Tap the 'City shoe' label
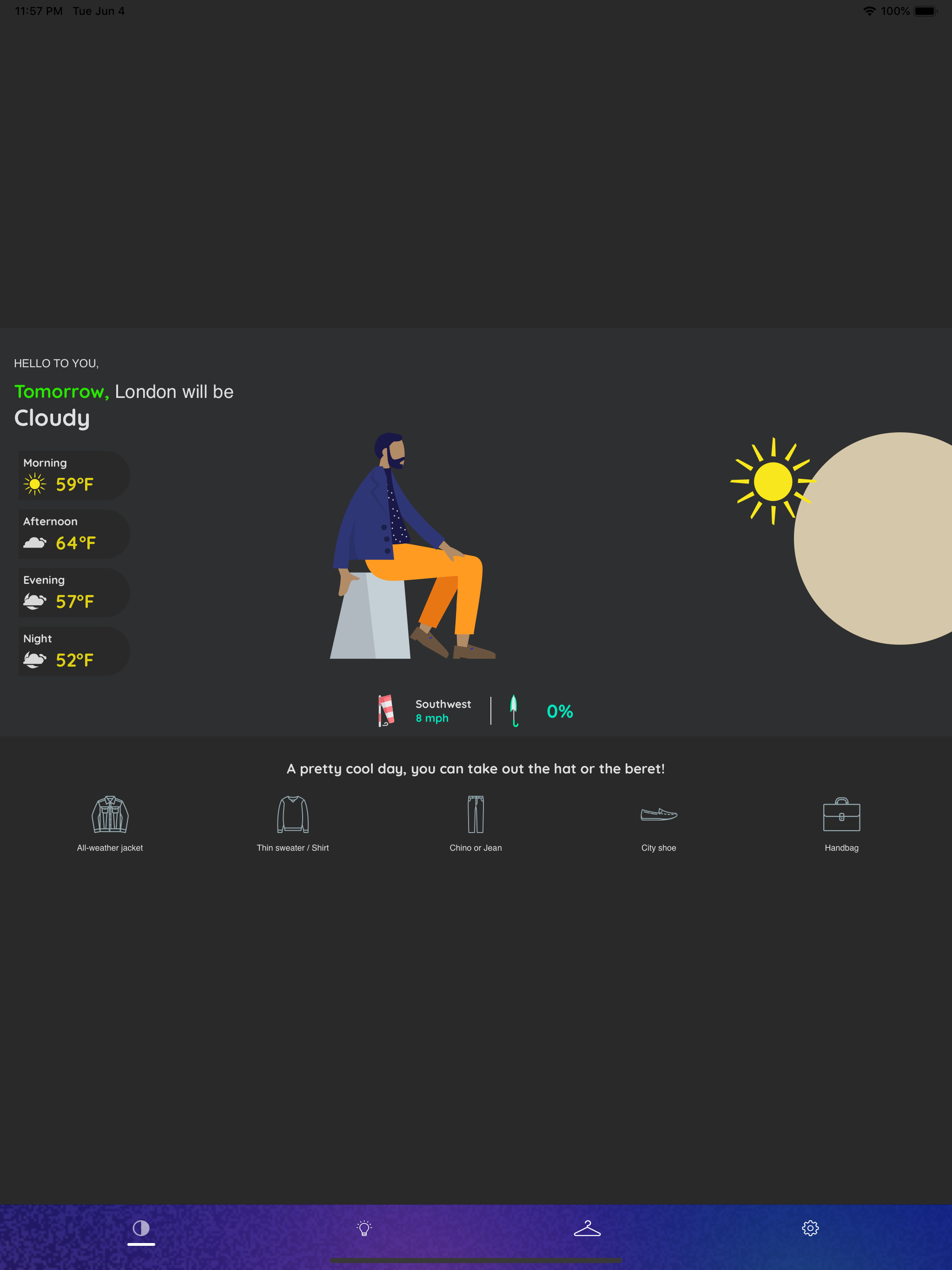 click(659, 848)
